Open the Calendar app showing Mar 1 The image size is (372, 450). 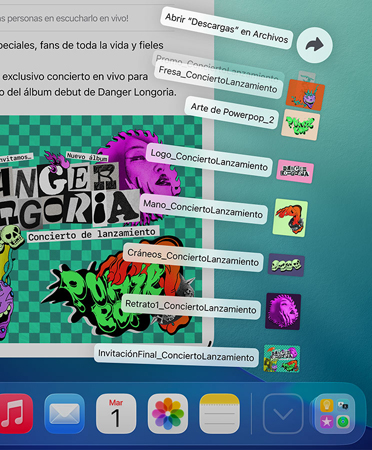coord(116,414)
